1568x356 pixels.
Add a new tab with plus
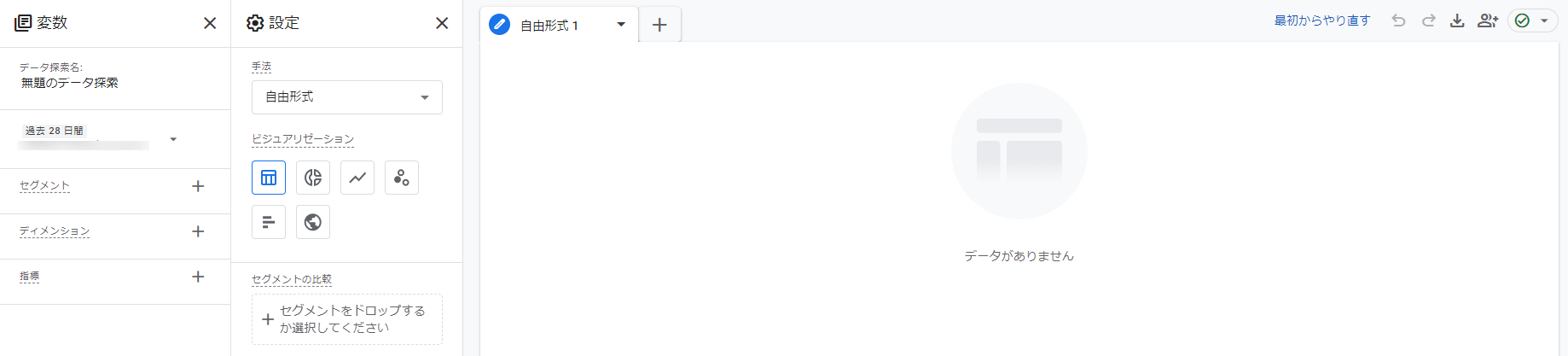coord(659,26)
